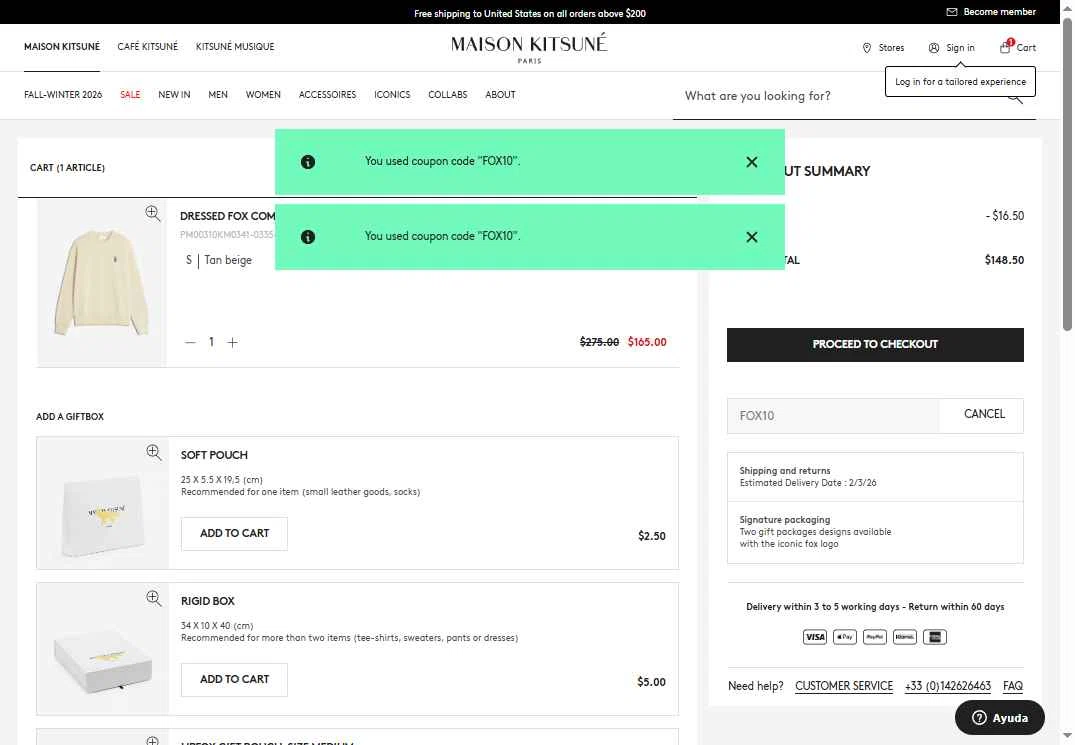The width and height of the screenshot is (1075, 745).
Task: Switch to Kitsuné Musique tab
Action: pyautogui.click(x=235, y=47)
